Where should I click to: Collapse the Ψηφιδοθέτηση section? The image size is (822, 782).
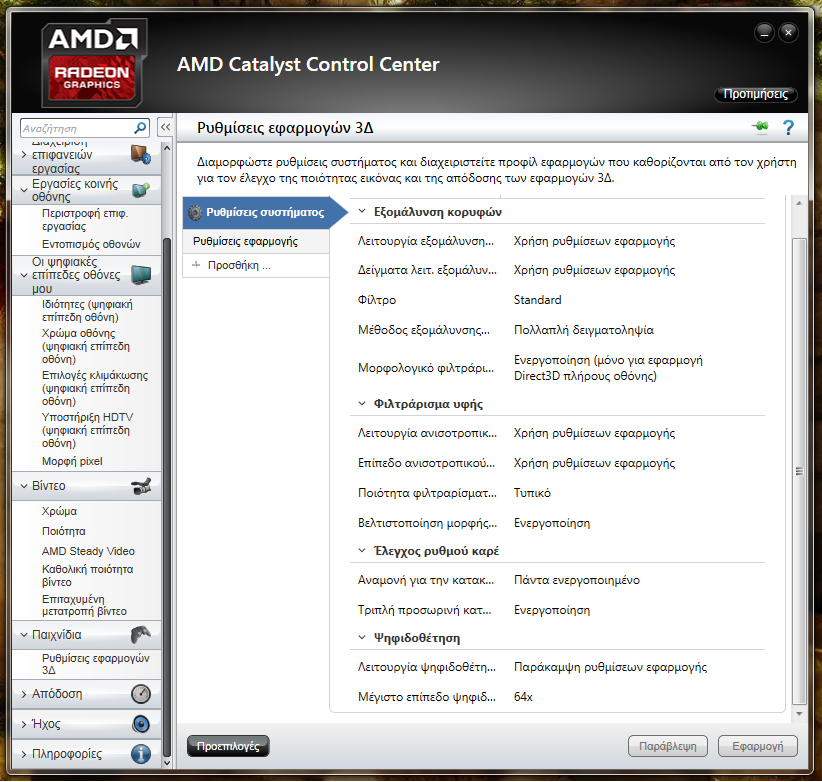362,637
